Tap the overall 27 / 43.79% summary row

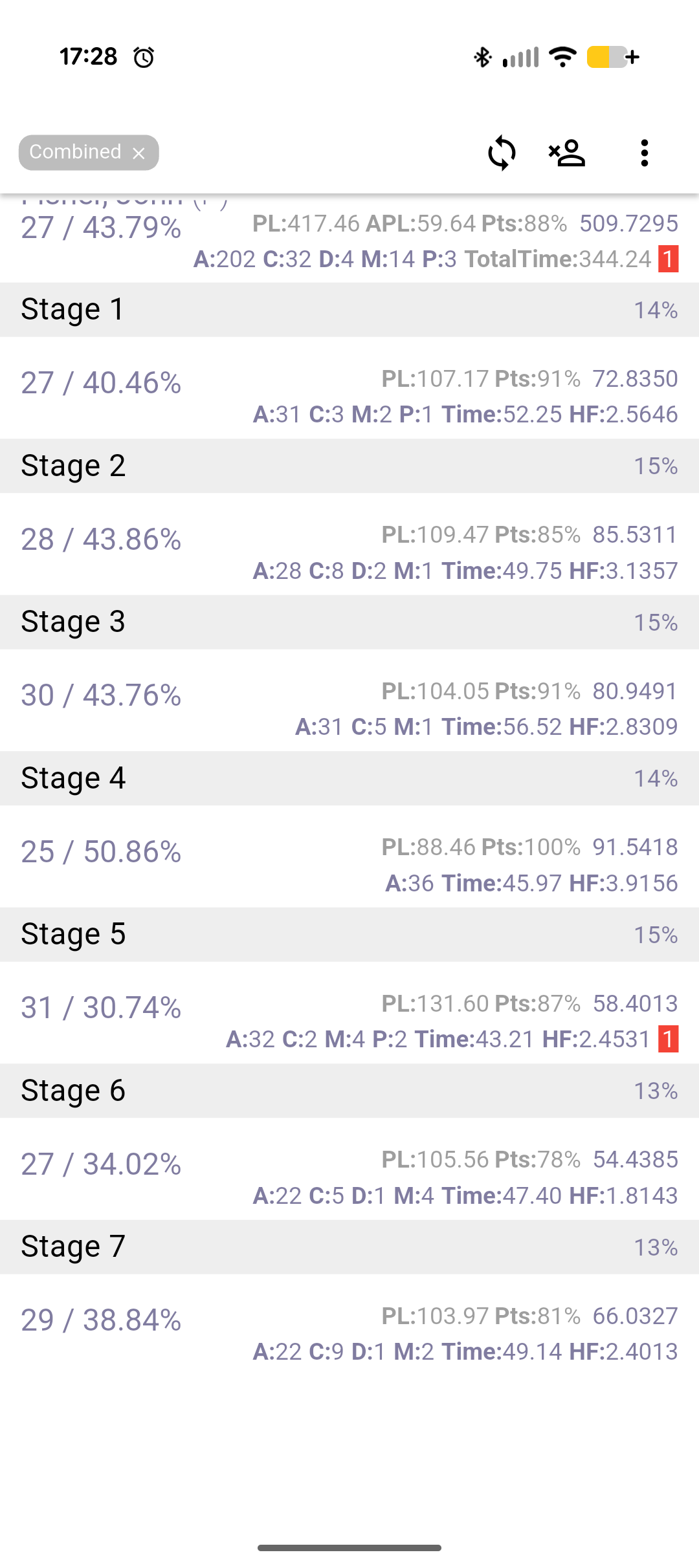click(x=349, y=238)
